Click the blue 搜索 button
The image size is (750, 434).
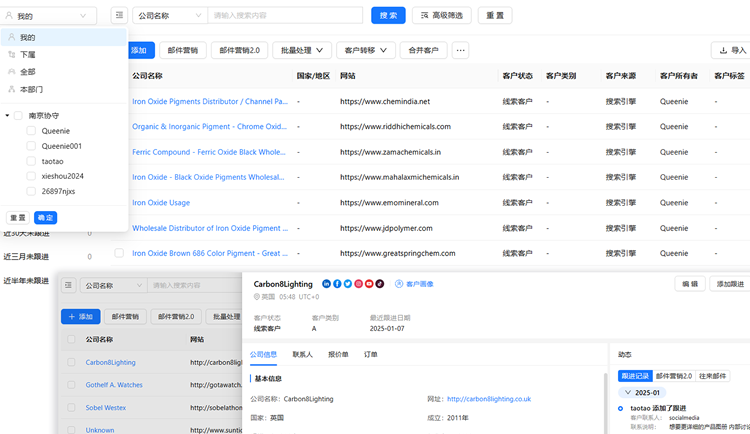coord(388,15)
